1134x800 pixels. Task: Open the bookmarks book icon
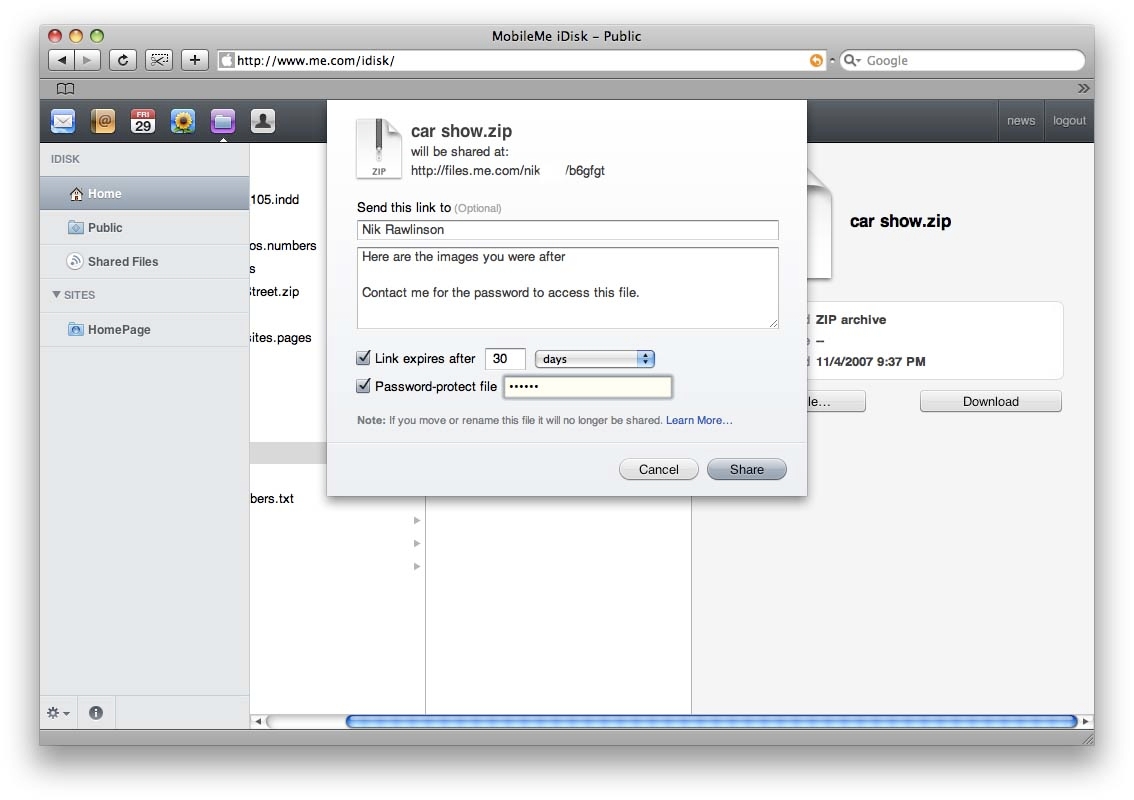coord(65,88)
